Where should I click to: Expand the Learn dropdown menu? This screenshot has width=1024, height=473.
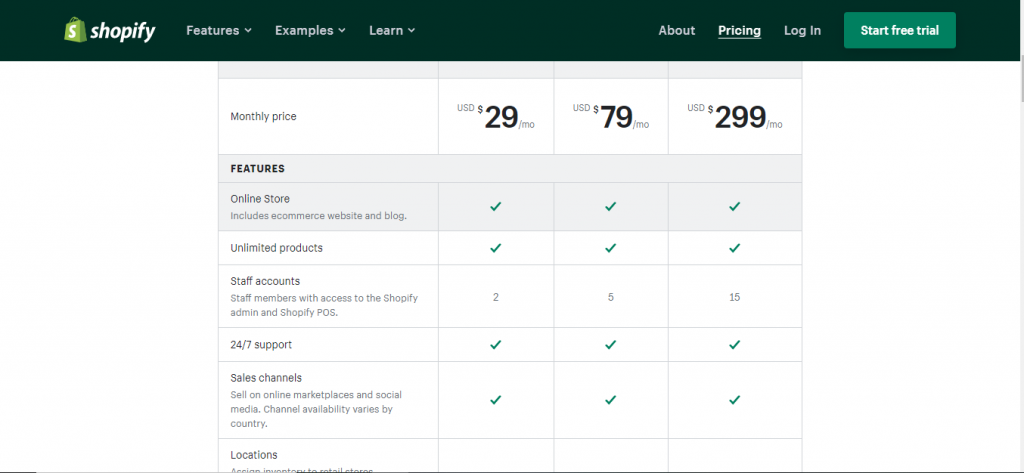(392, 31)
